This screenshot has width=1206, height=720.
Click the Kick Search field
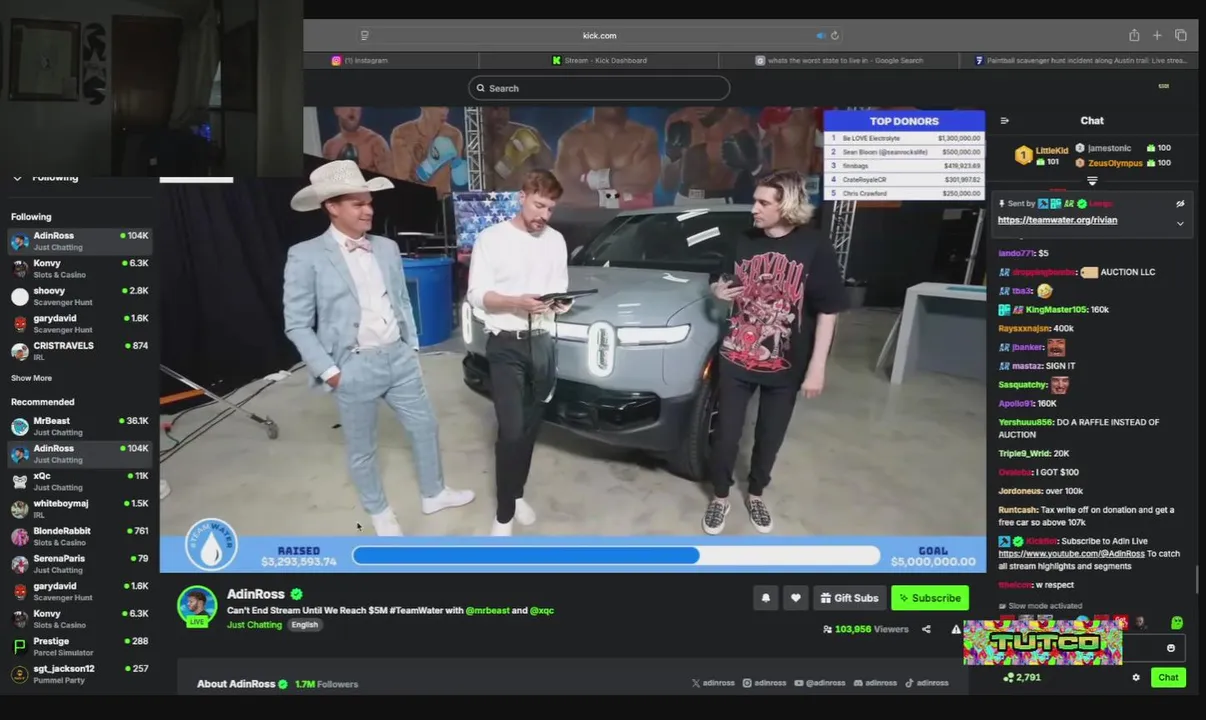click(x=599, y=88)
